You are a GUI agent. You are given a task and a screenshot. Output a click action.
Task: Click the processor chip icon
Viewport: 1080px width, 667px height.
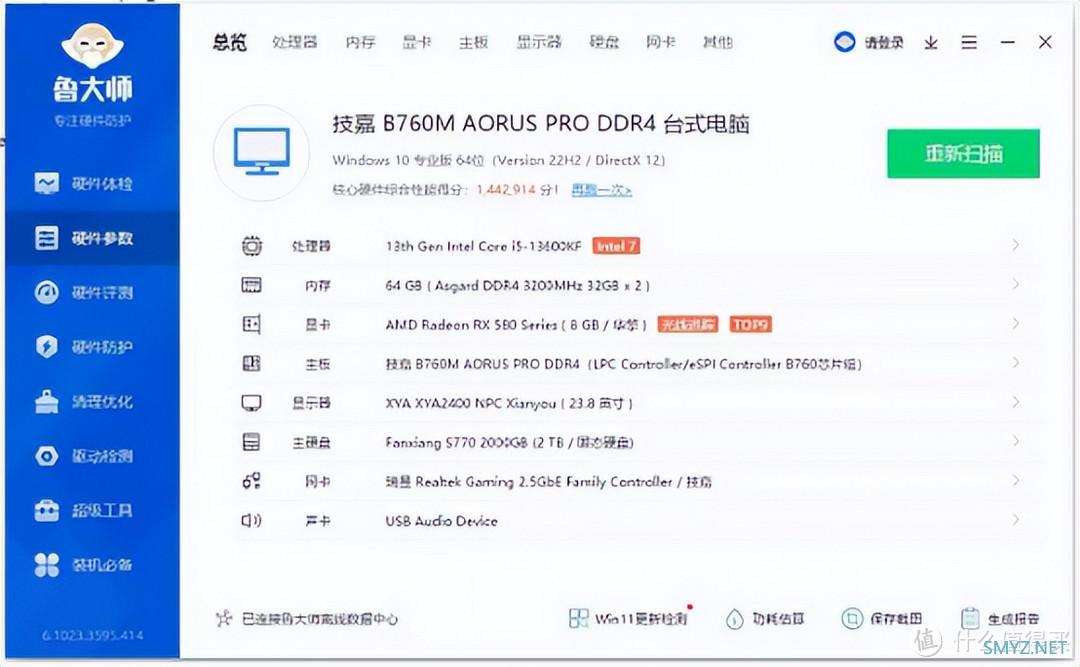(x=252, y=246)
